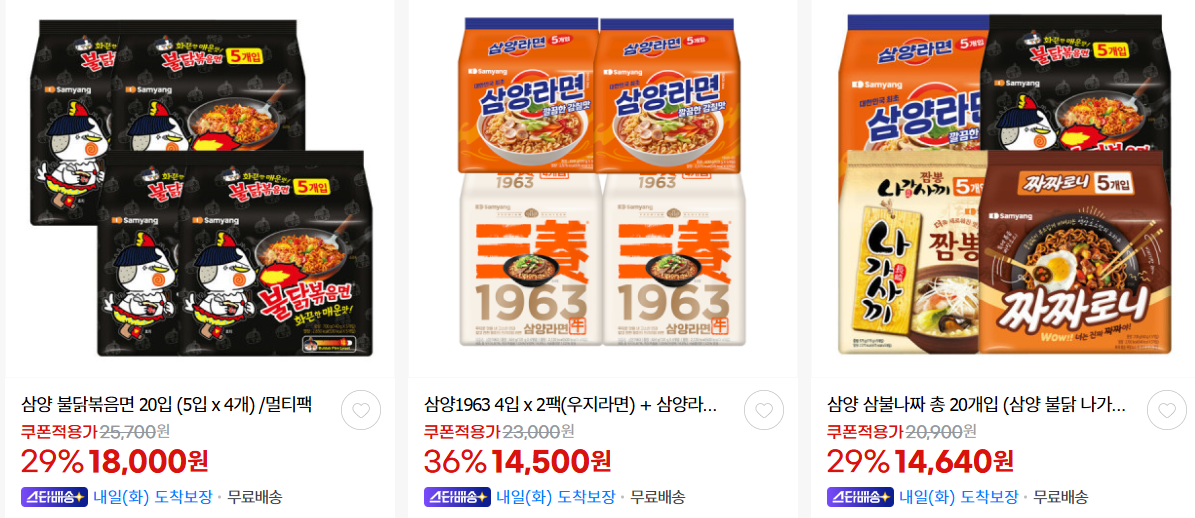Favorite the 삼불나짜 총 20개입 product
The height and width of the screenshot is (518, 1195).
pos(1167,411)
